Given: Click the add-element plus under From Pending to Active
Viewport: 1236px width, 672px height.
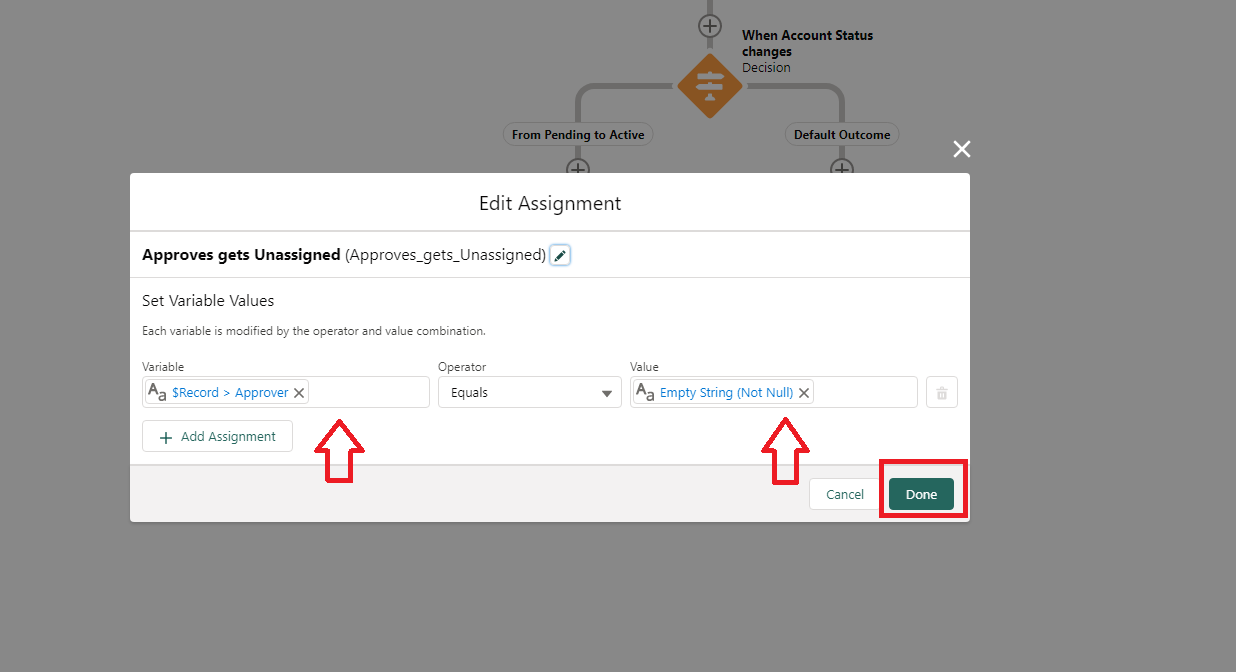Looking at the screenshot, I should 577,167.
